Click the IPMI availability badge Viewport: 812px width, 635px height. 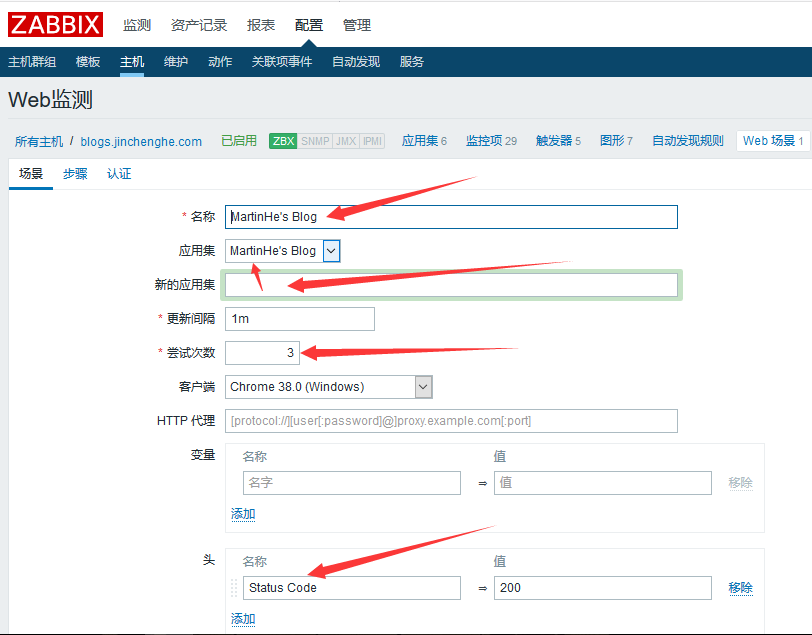coord(372,141)
